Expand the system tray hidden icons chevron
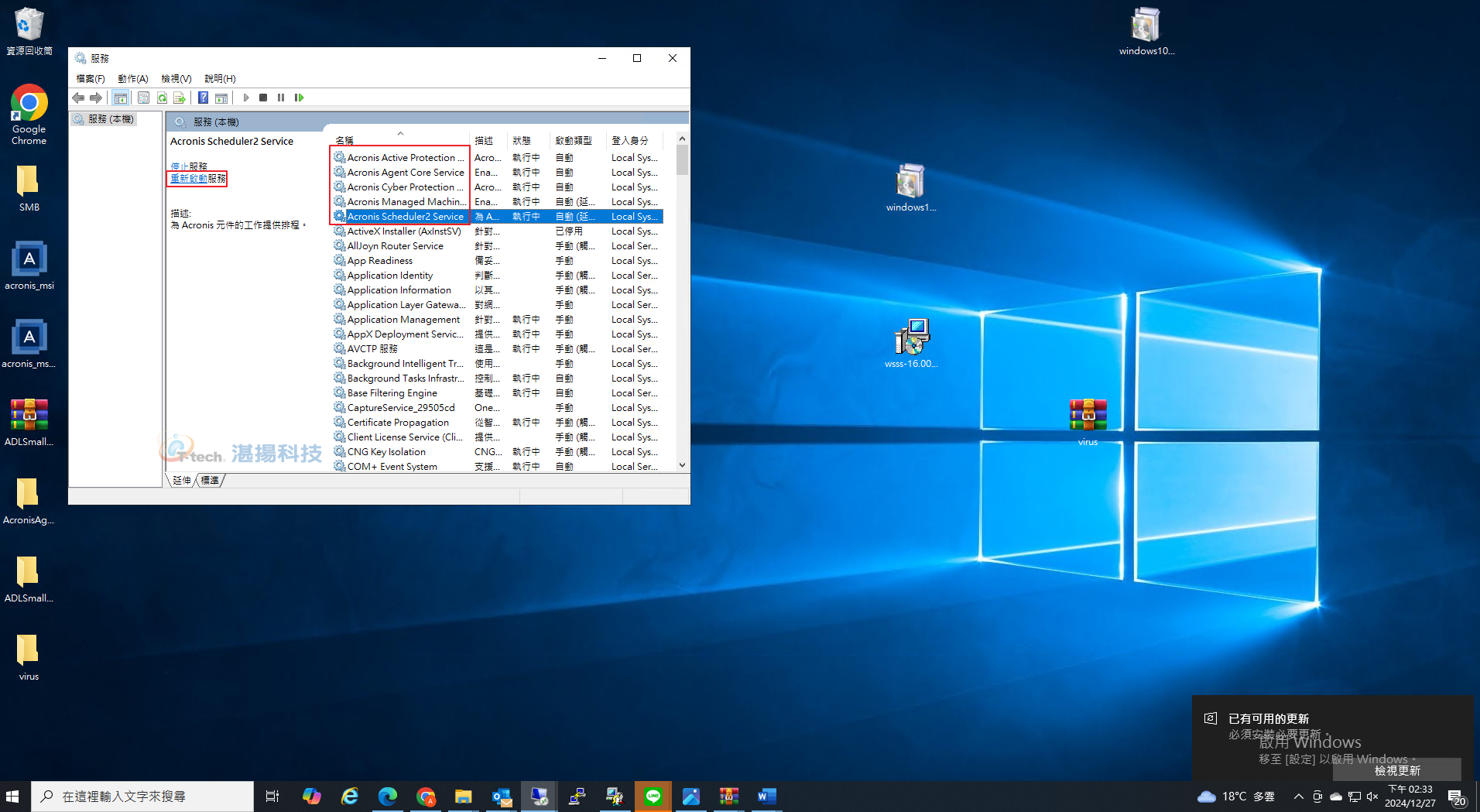 tap(1298, 797)
